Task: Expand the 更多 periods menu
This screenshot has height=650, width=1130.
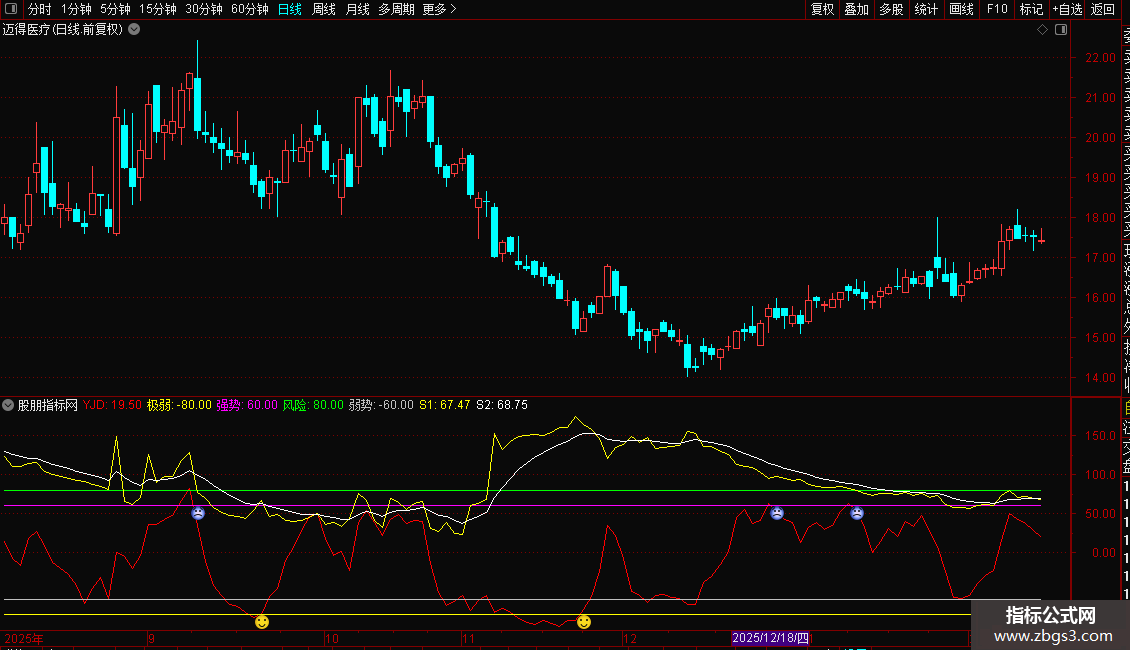Action: point(439,9)
